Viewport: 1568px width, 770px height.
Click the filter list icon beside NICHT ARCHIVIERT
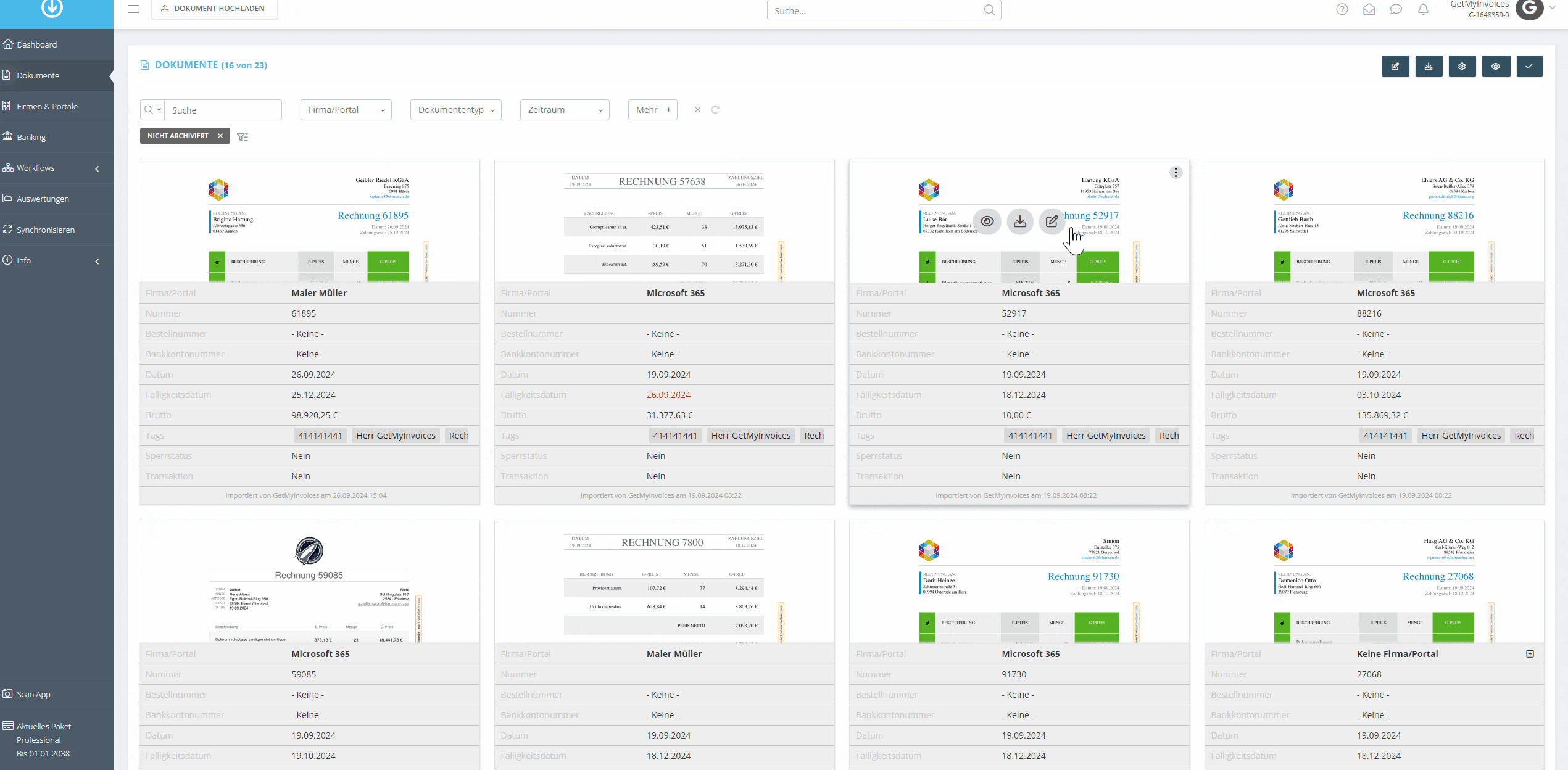(243, 137)
